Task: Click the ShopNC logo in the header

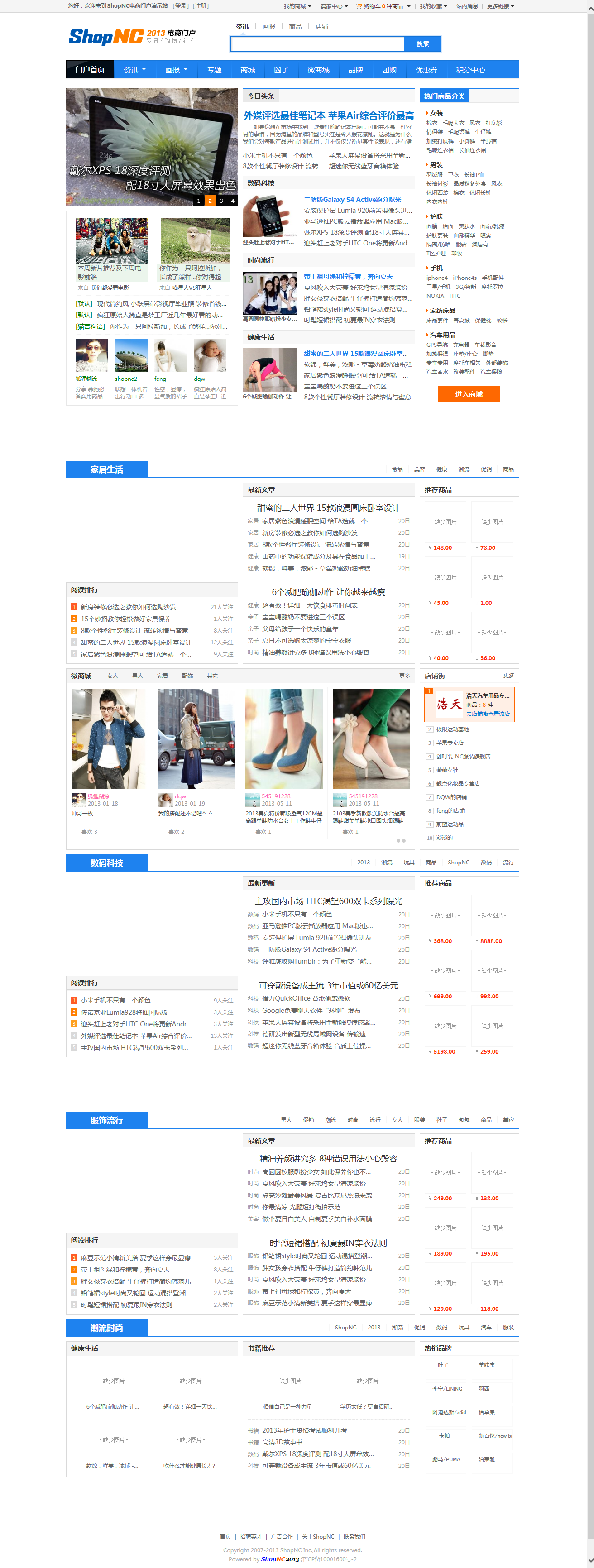Action: (106, 37)
